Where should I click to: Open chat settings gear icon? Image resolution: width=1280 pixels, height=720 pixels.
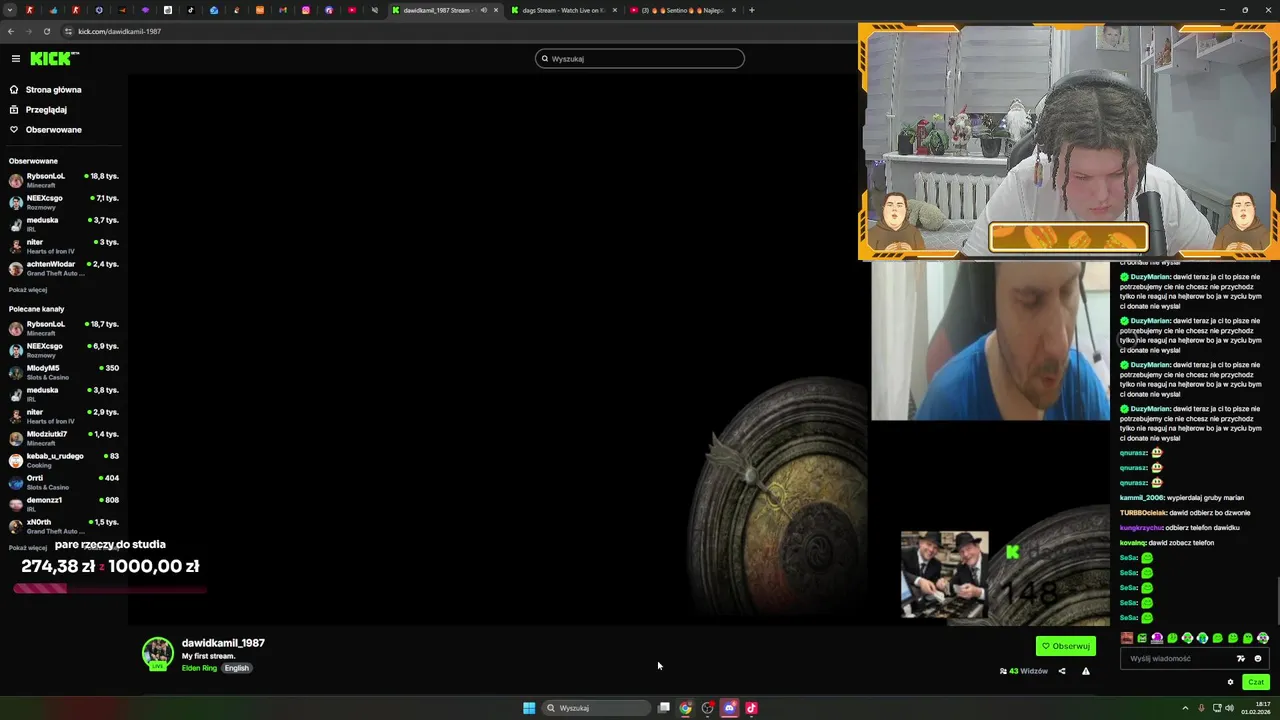[x=1230, y=682]
